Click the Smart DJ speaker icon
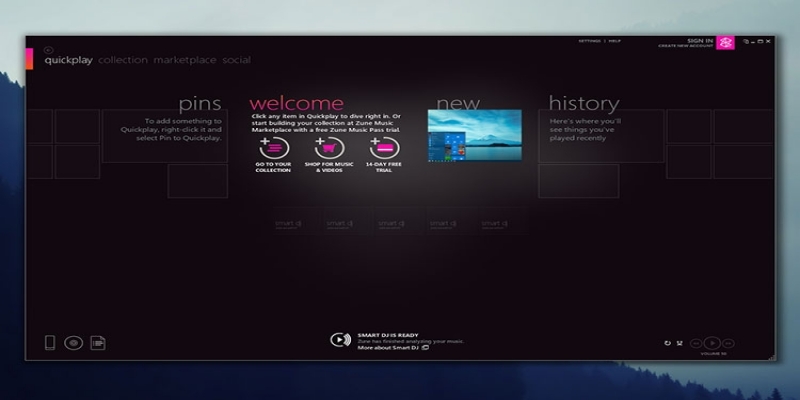800x400 pixels. [340, 341]
